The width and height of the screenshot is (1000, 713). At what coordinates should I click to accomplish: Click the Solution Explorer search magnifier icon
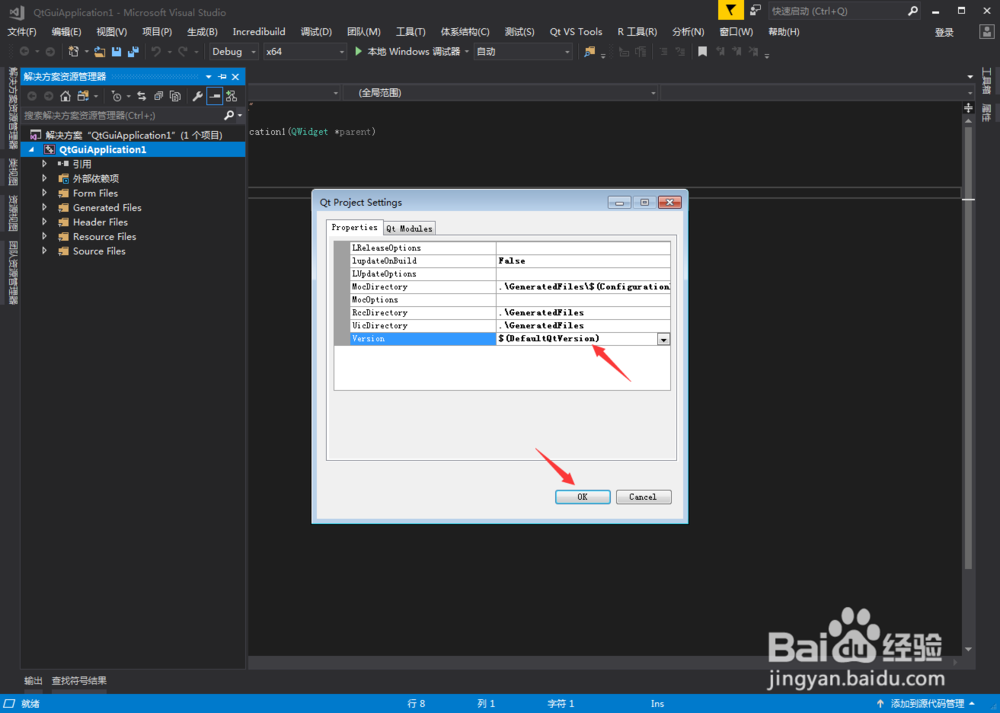tap(229, 115)
